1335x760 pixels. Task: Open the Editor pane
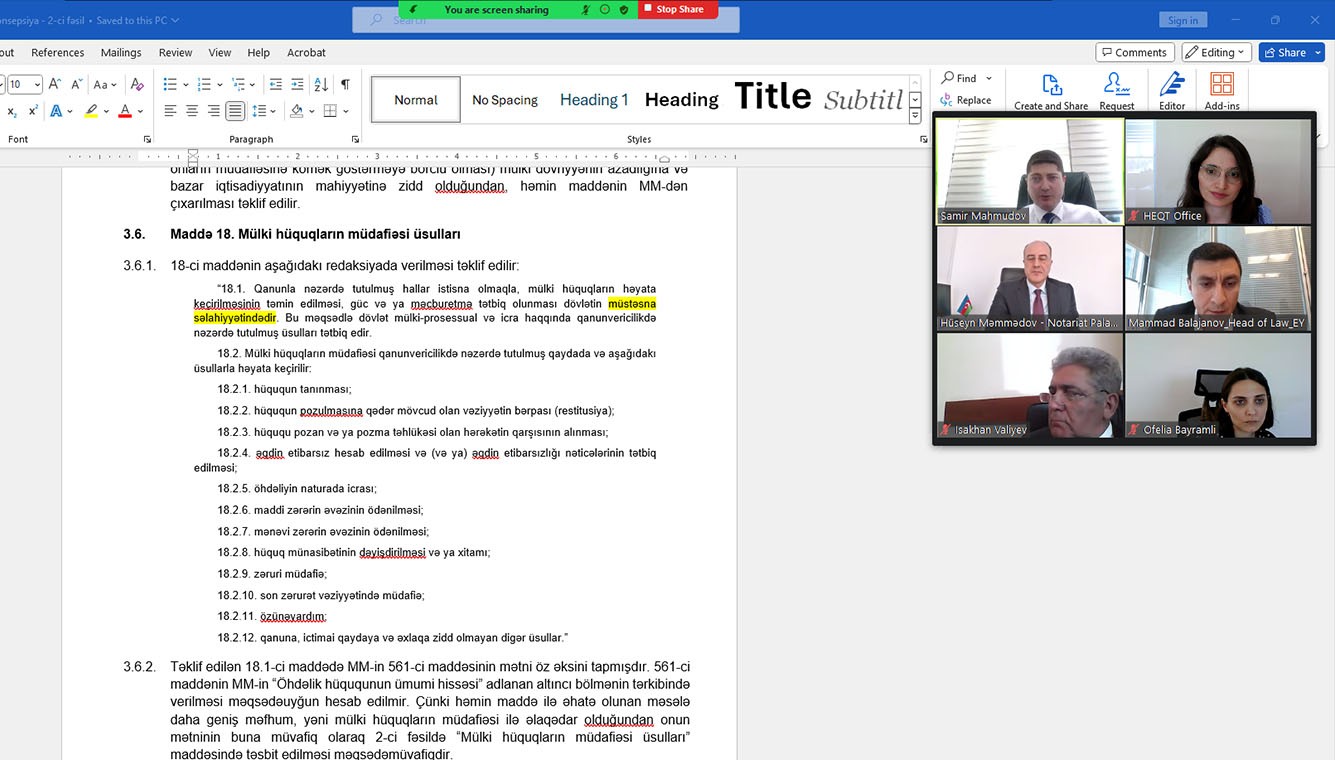1172,92
